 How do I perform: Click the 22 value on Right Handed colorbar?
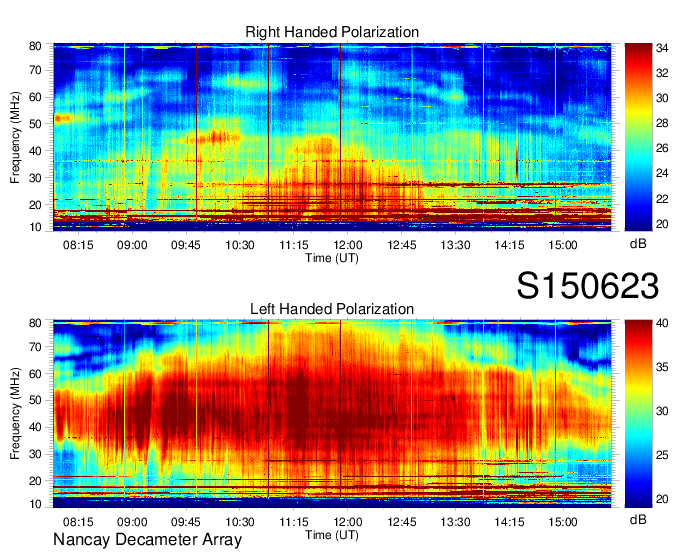[x=662, y=199]
